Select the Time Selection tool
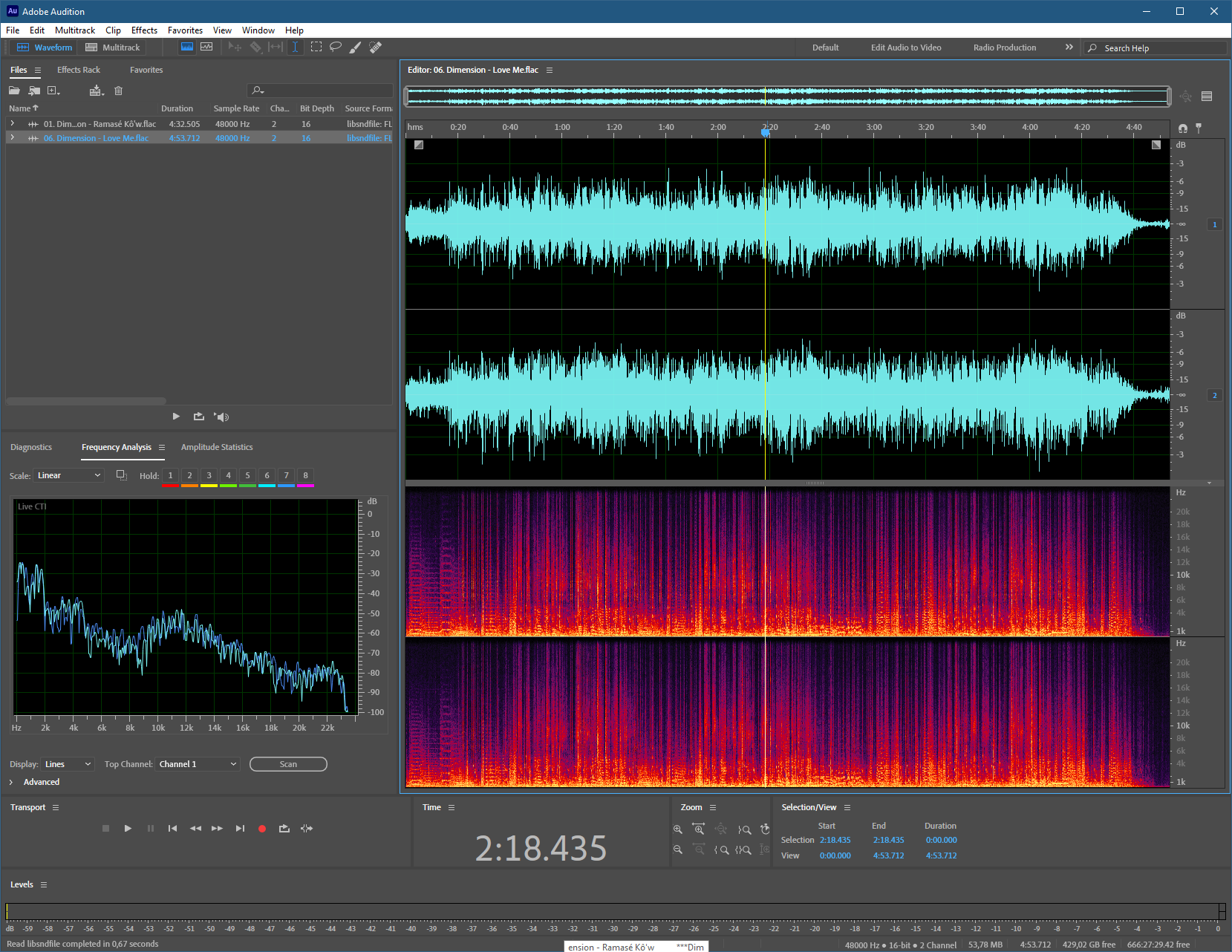 click(x=295, y=47)
